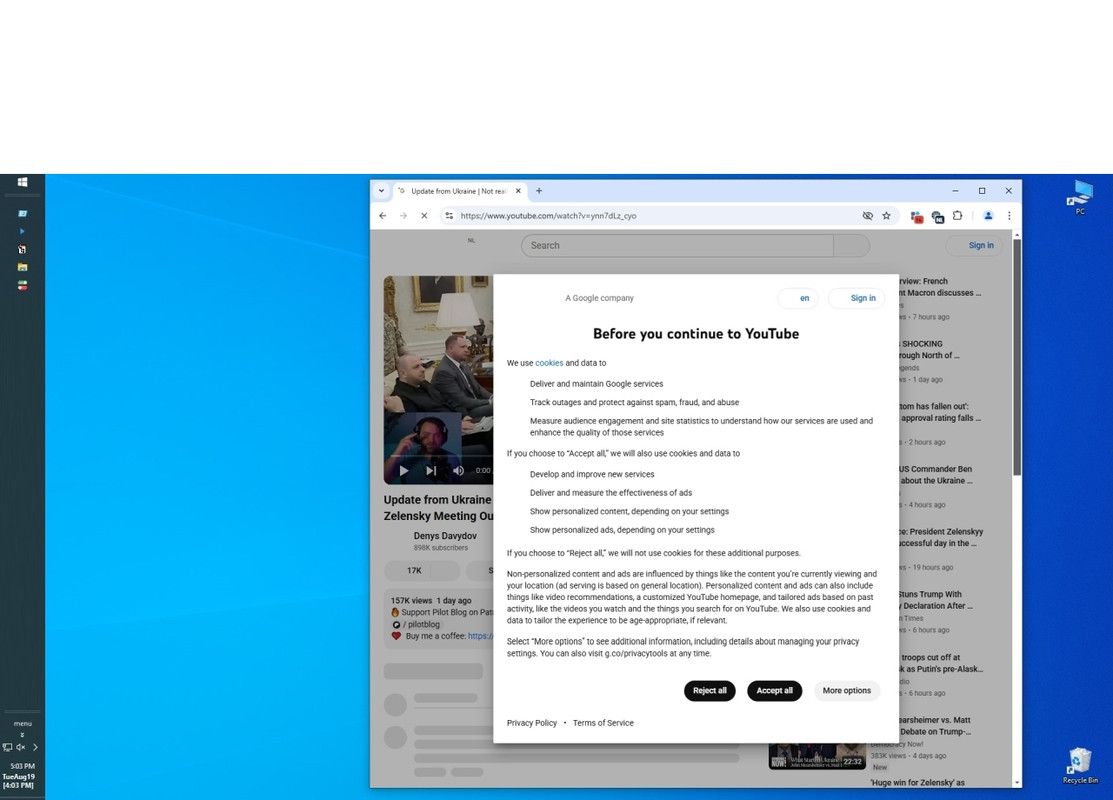Select the 'Update from Ukraine' browser tab
1113x800 pixels.
coord(459,191)
